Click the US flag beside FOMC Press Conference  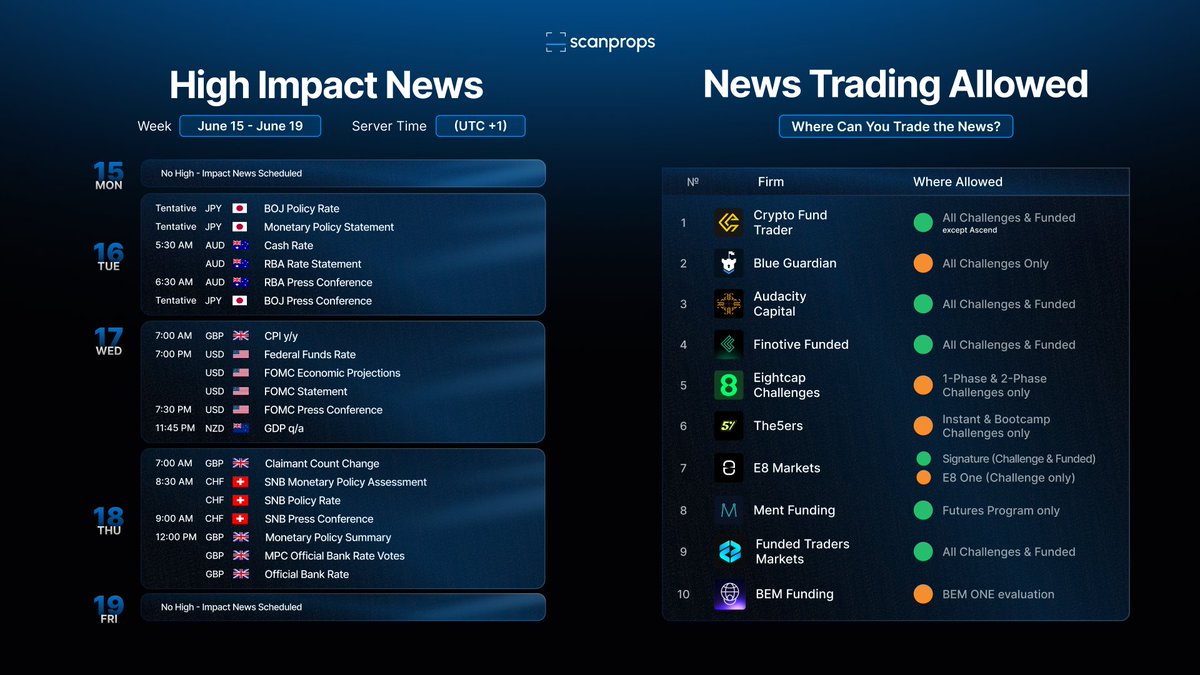pos(240,410)
